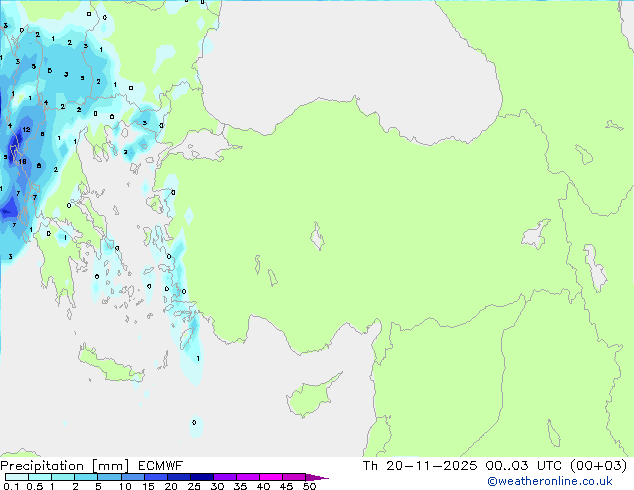Pick legend swatch between 5 and 10

click(x=109, y=477)
